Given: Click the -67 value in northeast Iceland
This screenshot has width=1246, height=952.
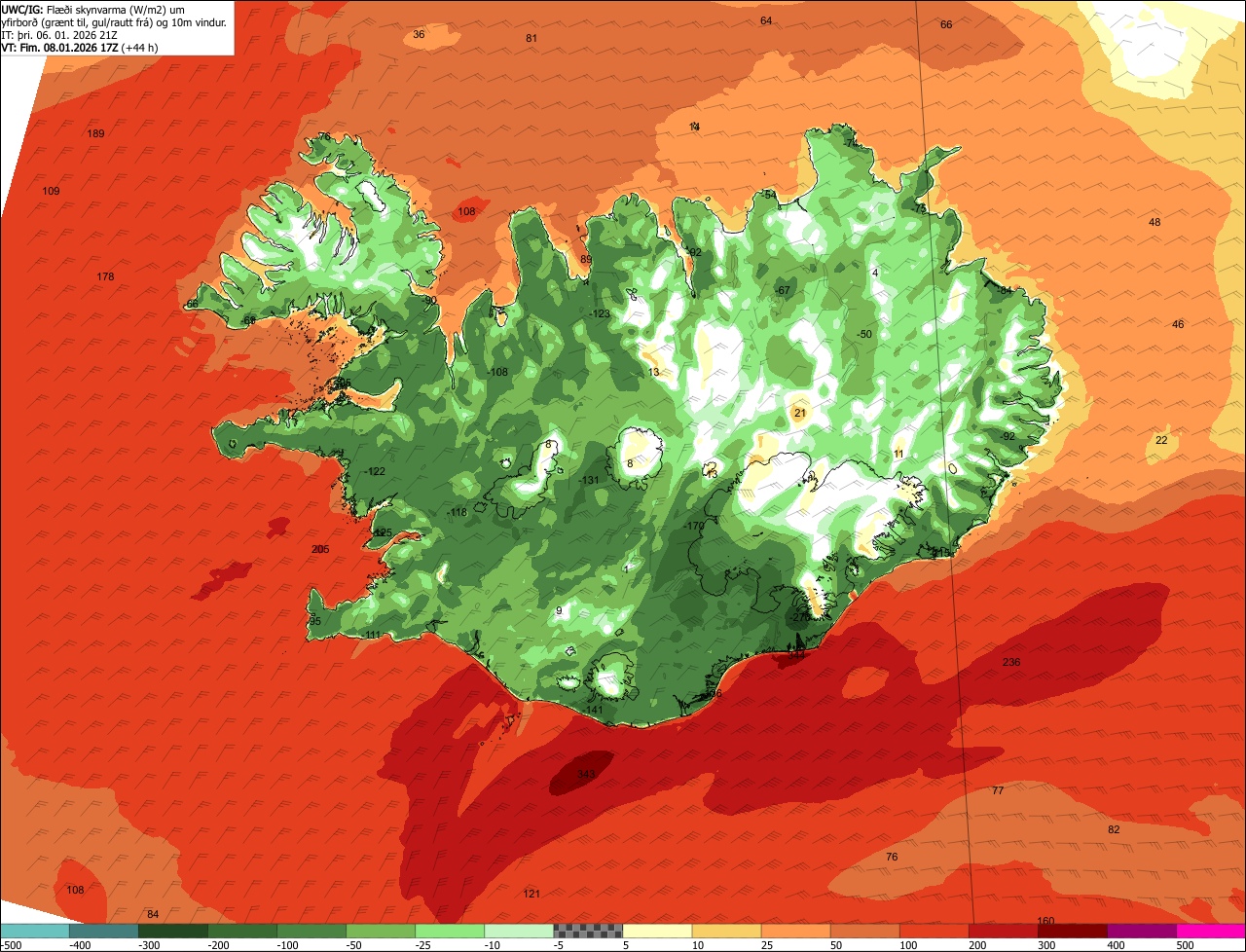Looking at the screenshot, I should point(782,290).
